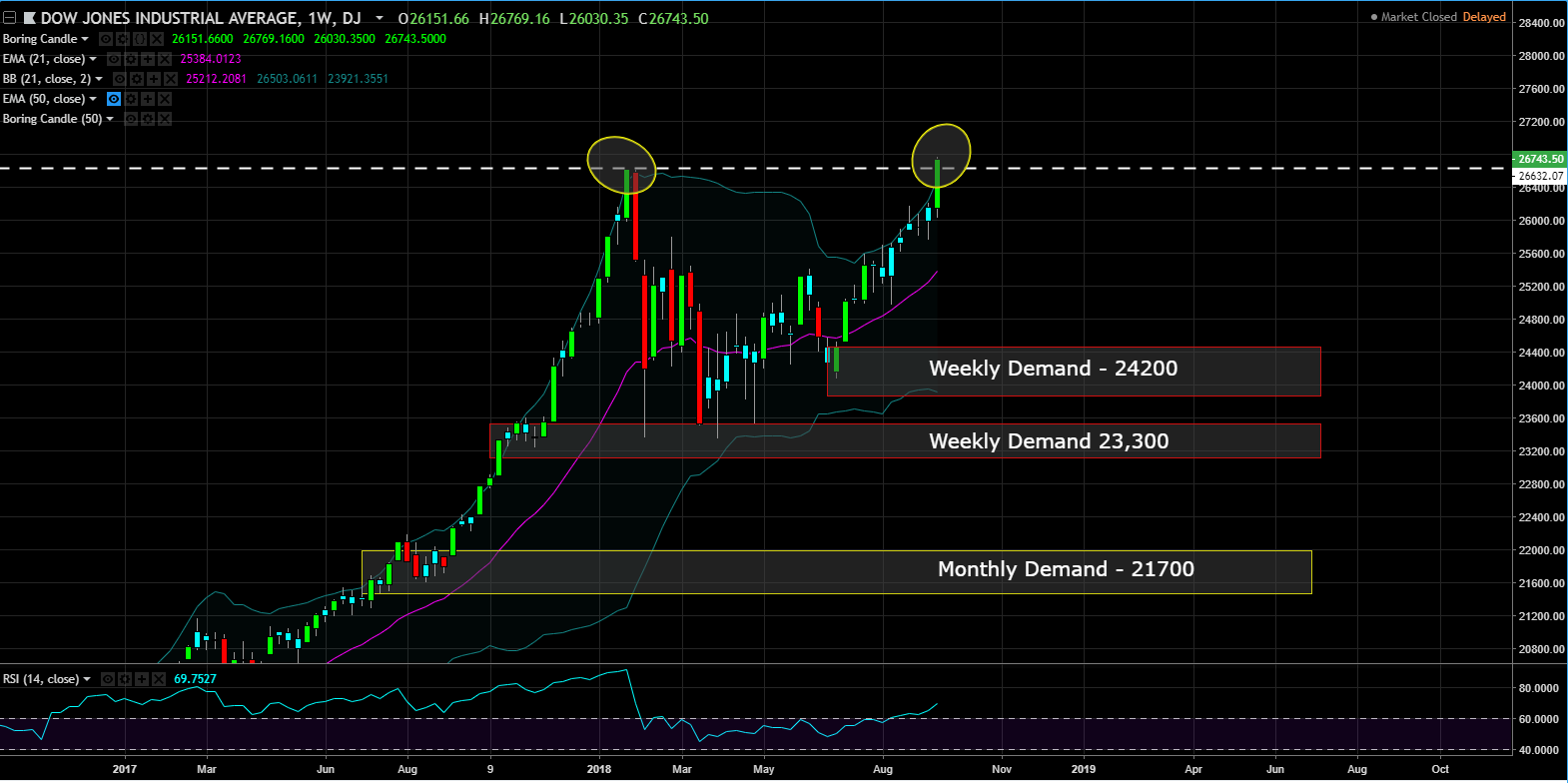Remove the Boring Candle indicator
This screenshot has width=1568, height=783.
pos(157,39)
